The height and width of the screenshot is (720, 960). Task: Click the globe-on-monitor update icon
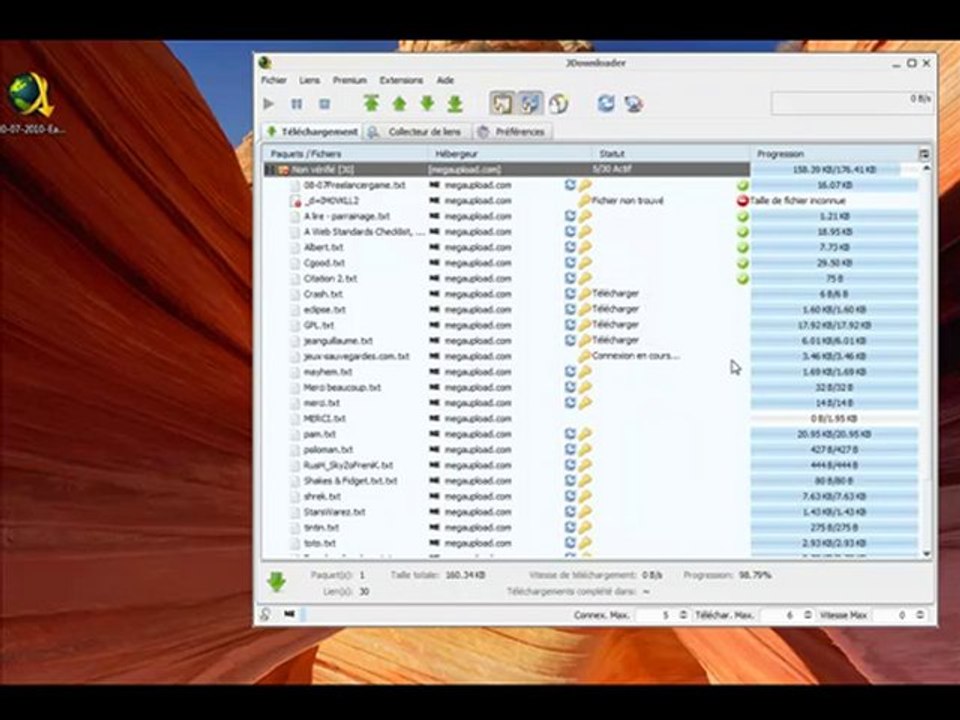click(x=634, y=104)
